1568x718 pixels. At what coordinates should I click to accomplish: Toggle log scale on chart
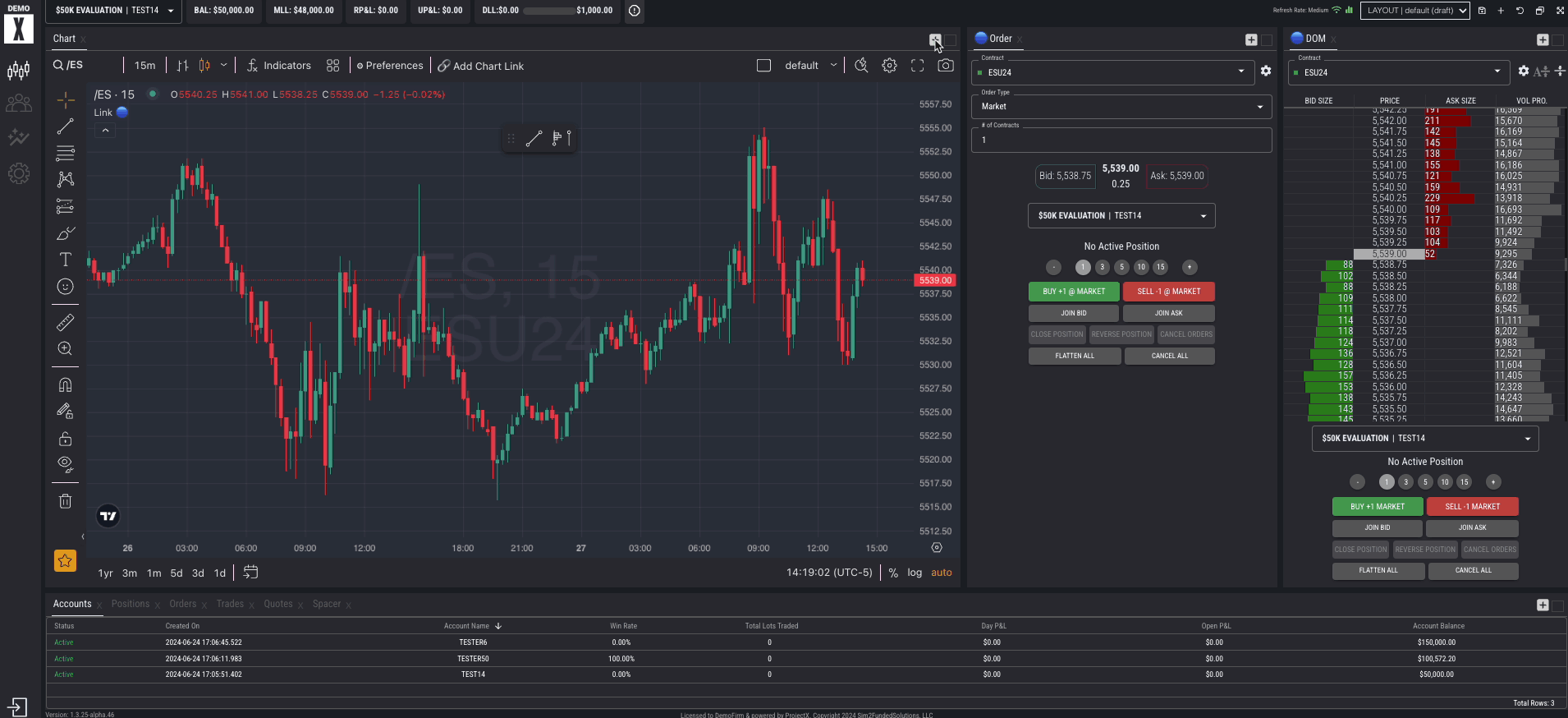point(914,573)
